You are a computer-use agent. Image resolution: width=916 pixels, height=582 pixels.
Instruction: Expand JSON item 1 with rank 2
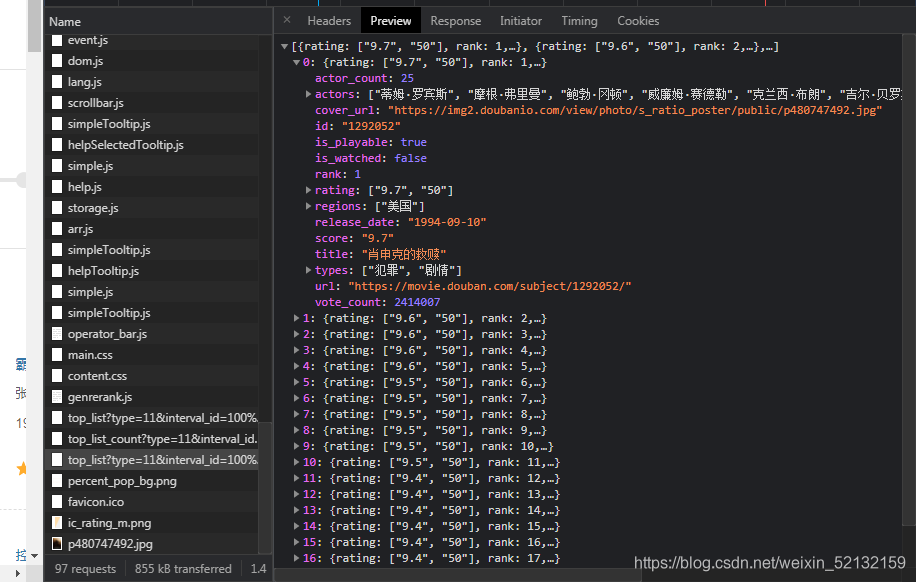(x=296, y=318)
